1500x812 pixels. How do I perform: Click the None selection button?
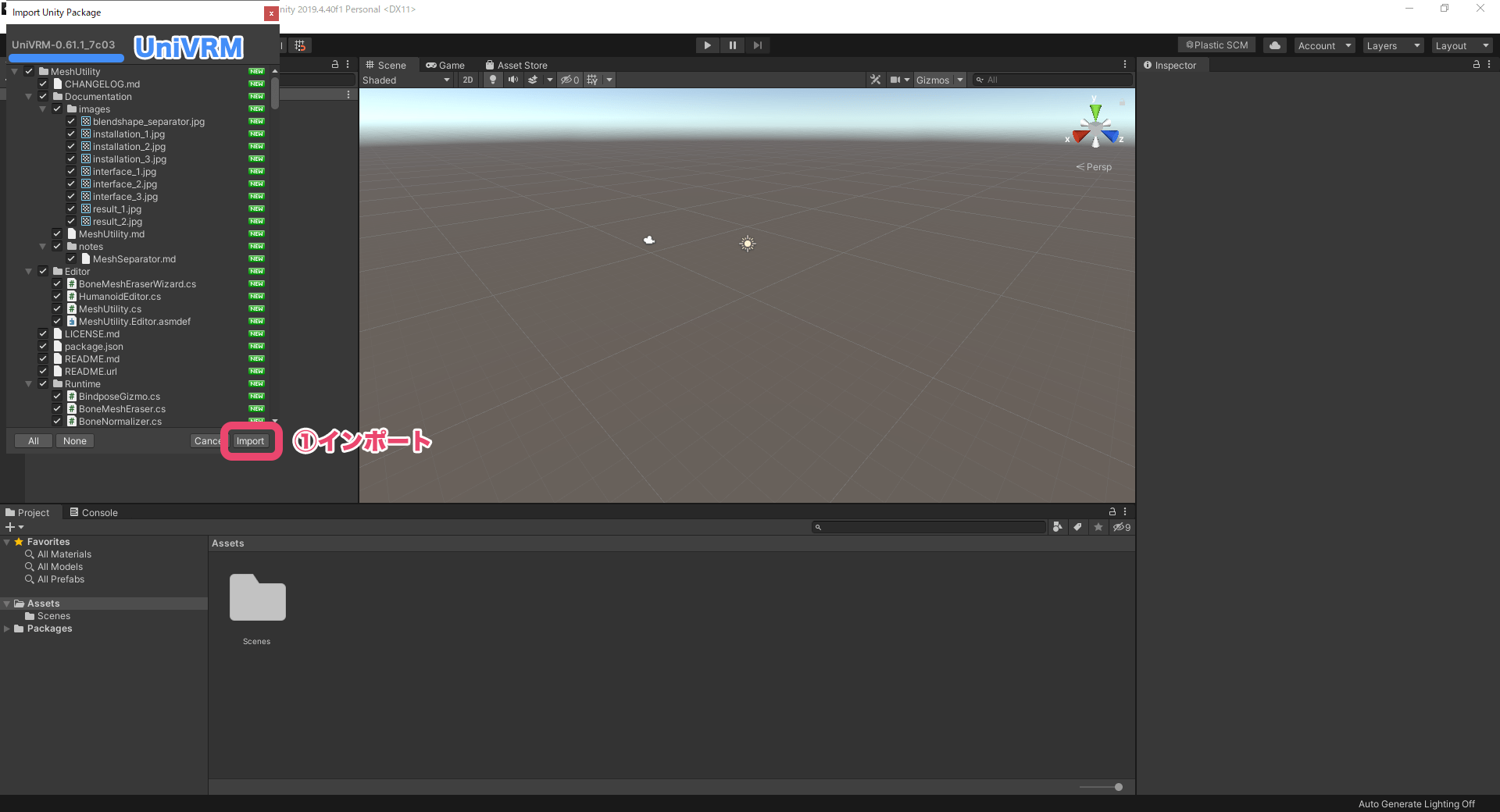(74, 440)
